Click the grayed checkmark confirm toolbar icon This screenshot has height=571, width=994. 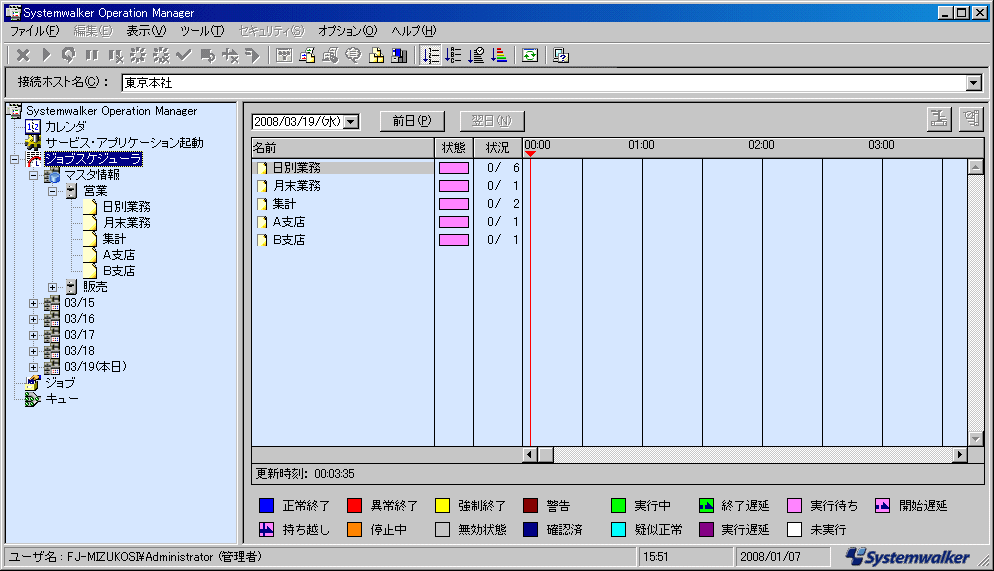(184, 56)
